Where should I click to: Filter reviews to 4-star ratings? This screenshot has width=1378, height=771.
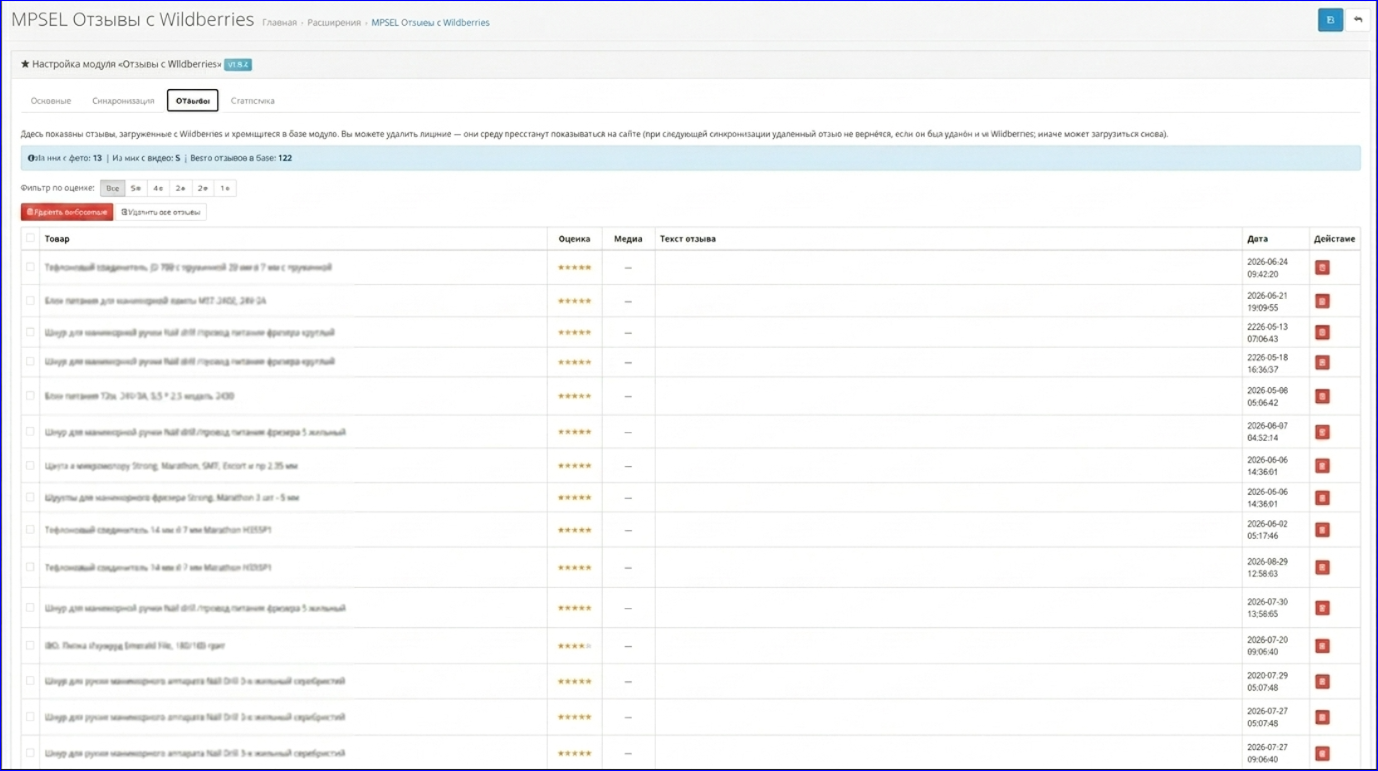click(x=158, y=188)
